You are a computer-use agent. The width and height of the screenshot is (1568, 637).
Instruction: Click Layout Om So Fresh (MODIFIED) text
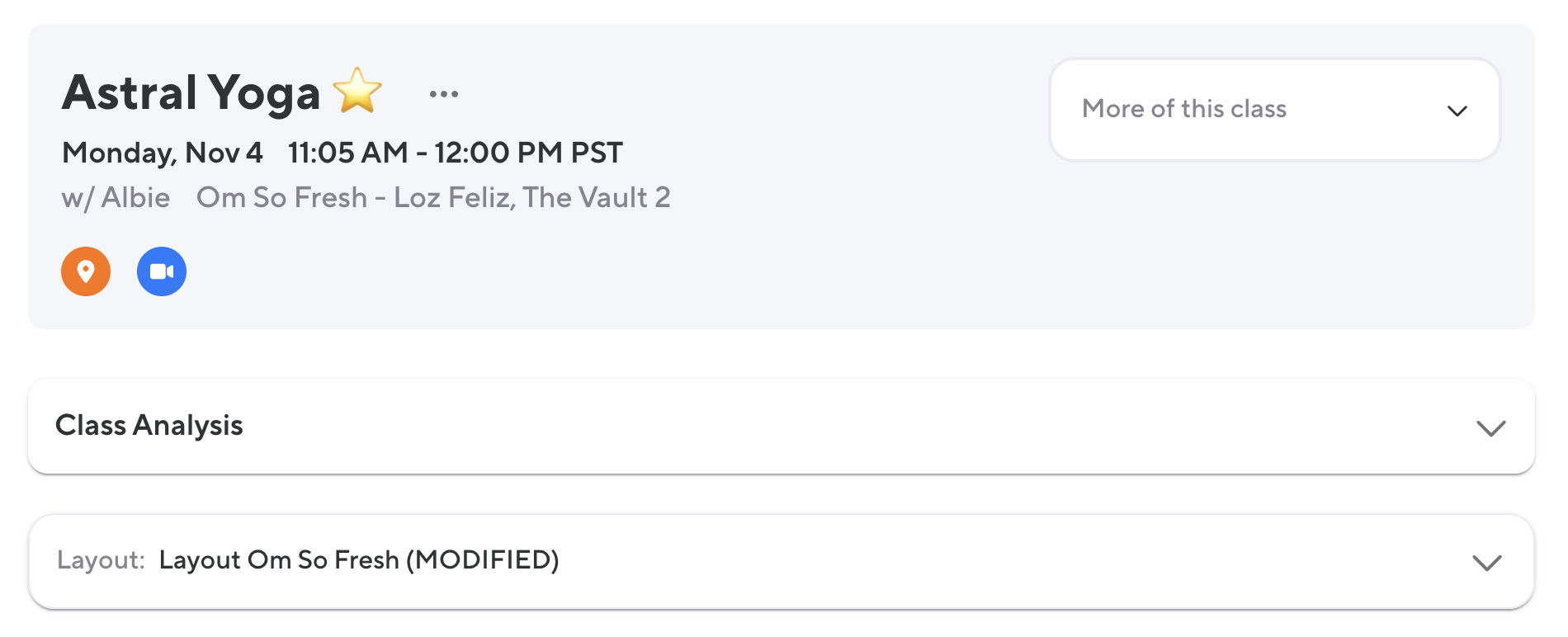click(x=359, y=560)
